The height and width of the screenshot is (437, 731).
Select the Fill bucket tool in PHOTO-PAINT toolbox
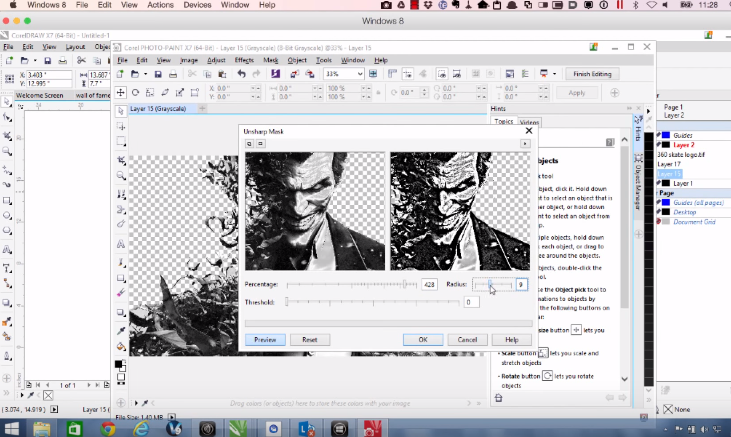pyautogui.click(x=121, y=347)
